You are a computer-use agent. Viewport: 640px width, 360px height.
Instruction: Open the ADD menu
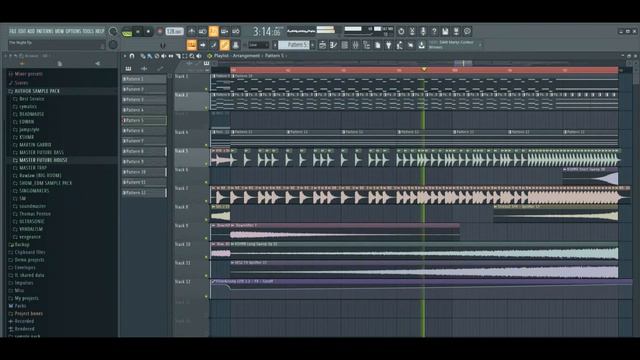[31, 31]
